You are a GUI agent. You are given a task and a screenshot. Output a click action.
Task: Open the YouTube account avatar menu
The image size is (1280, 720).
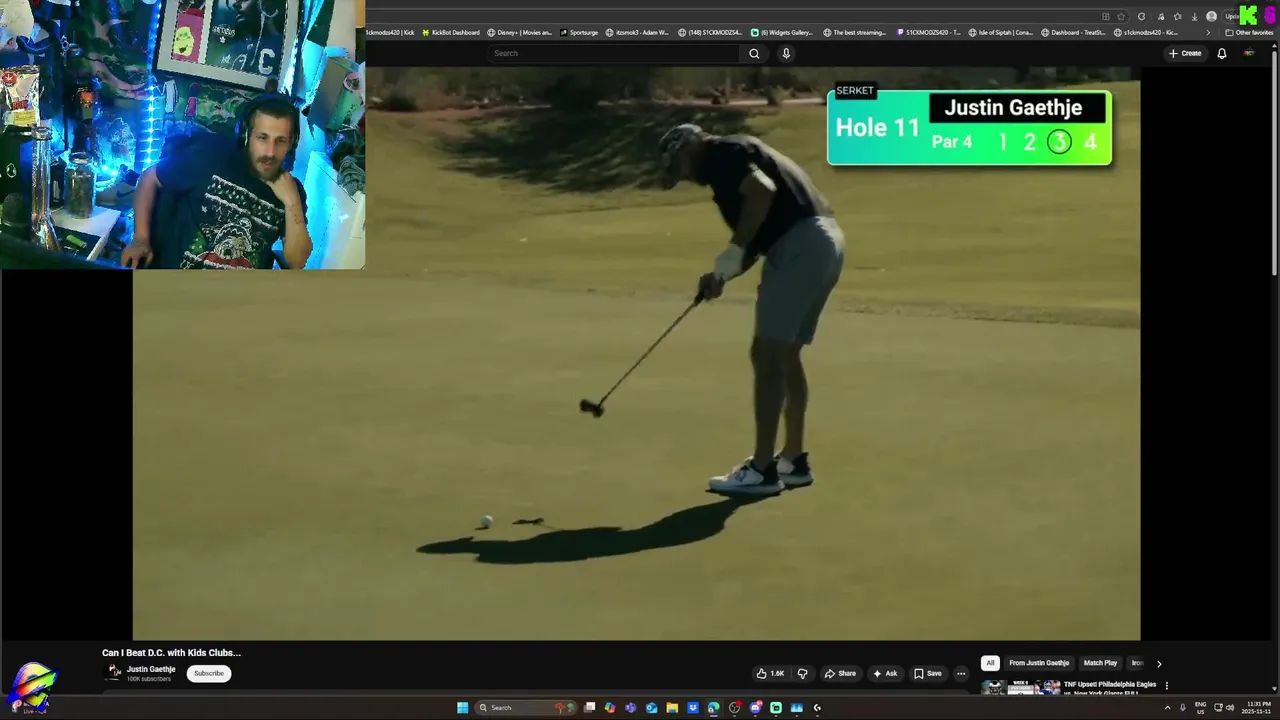tap(1249, 53)
